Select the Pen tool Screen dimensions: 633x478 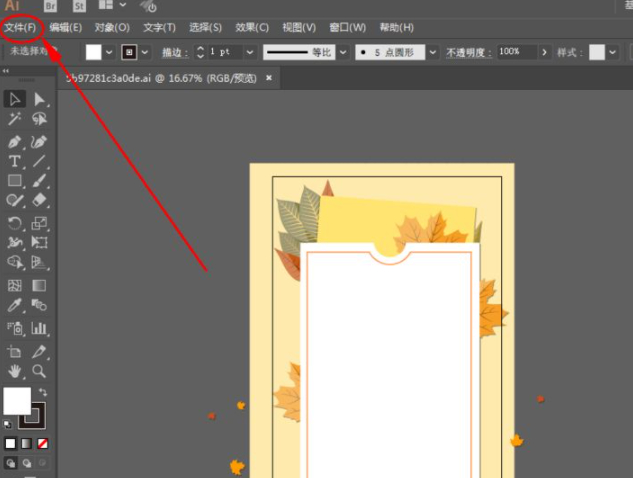pos(15,141)
